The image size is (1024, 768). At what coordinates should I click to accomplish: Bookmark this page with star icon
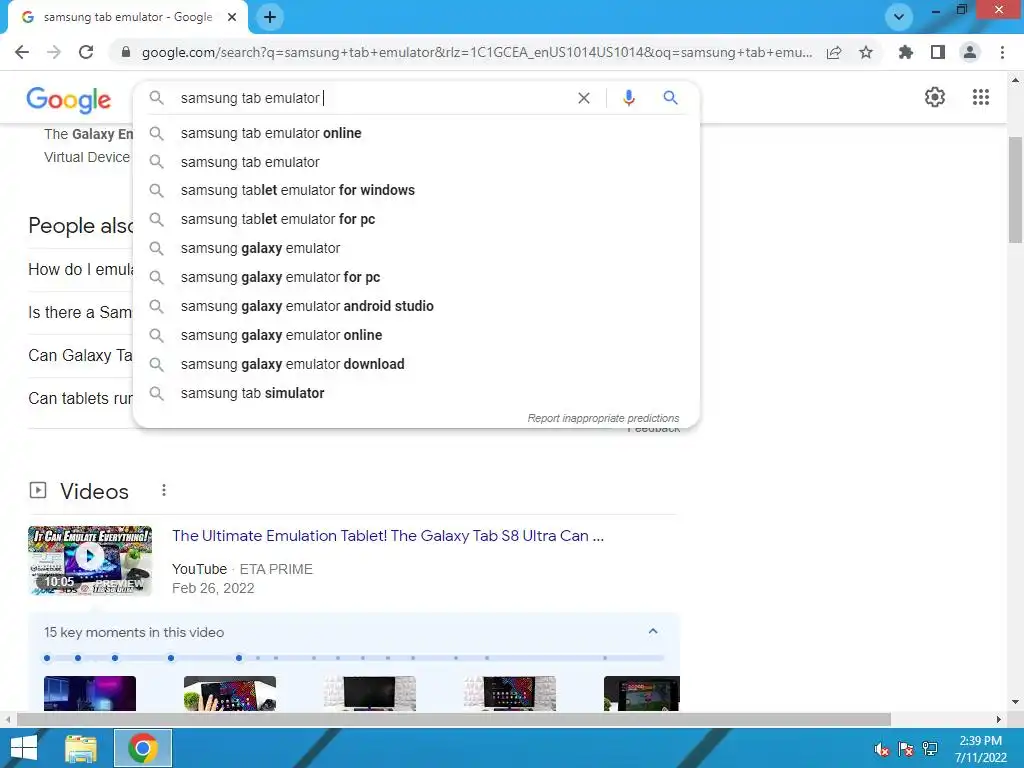tap(866, 52)
